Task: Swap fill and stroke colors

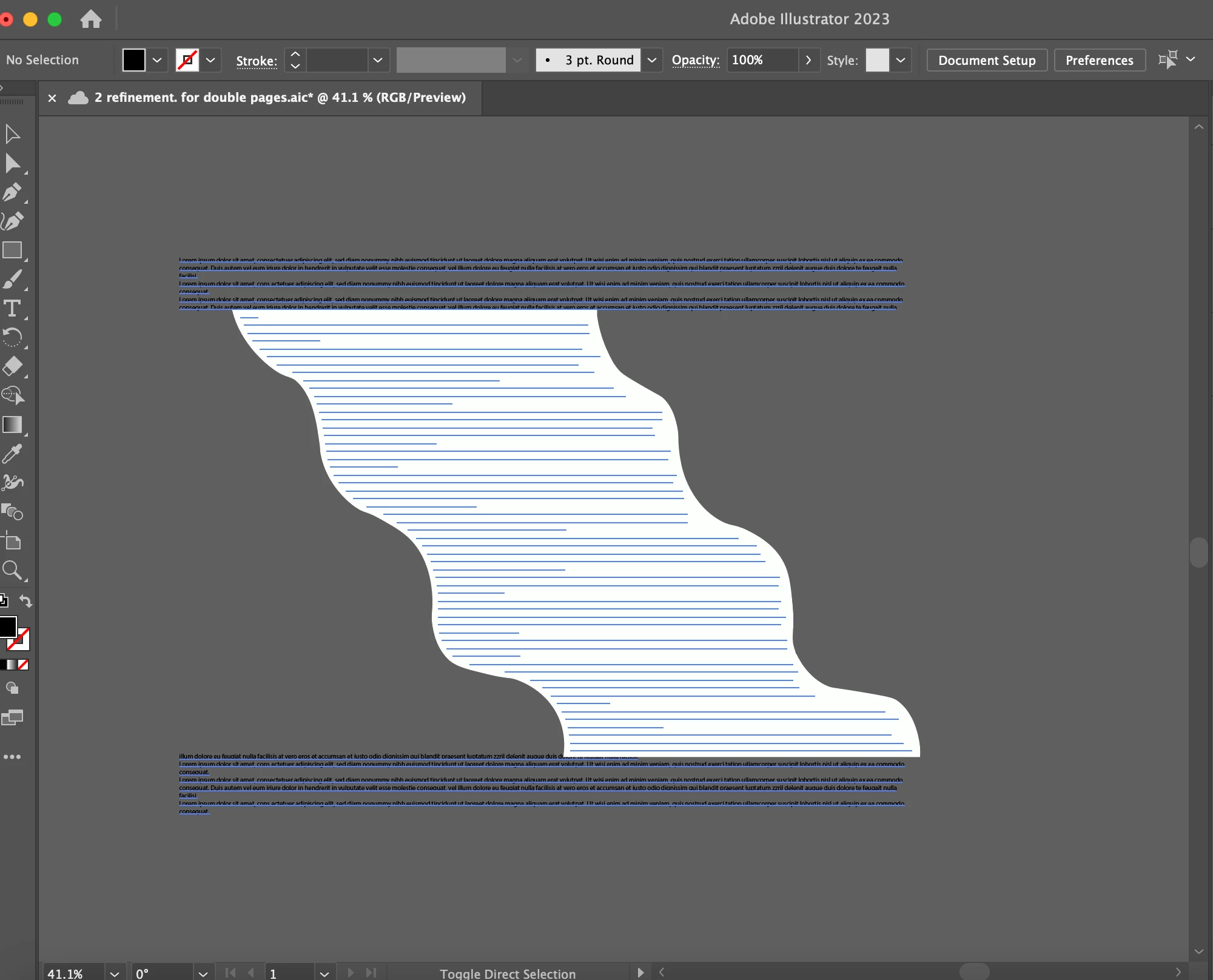Action: coord(25,601)
